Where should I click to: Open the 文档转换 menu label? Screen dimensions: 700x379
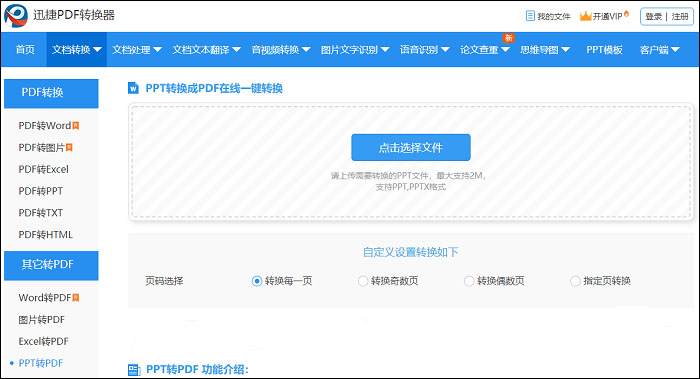71,50
